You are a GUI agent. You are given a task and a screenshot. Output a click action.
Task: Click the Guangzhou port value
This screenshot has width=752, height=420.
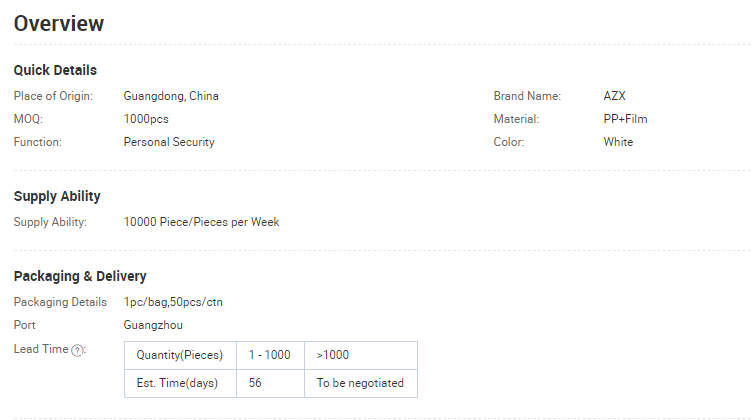click(153, 325)
